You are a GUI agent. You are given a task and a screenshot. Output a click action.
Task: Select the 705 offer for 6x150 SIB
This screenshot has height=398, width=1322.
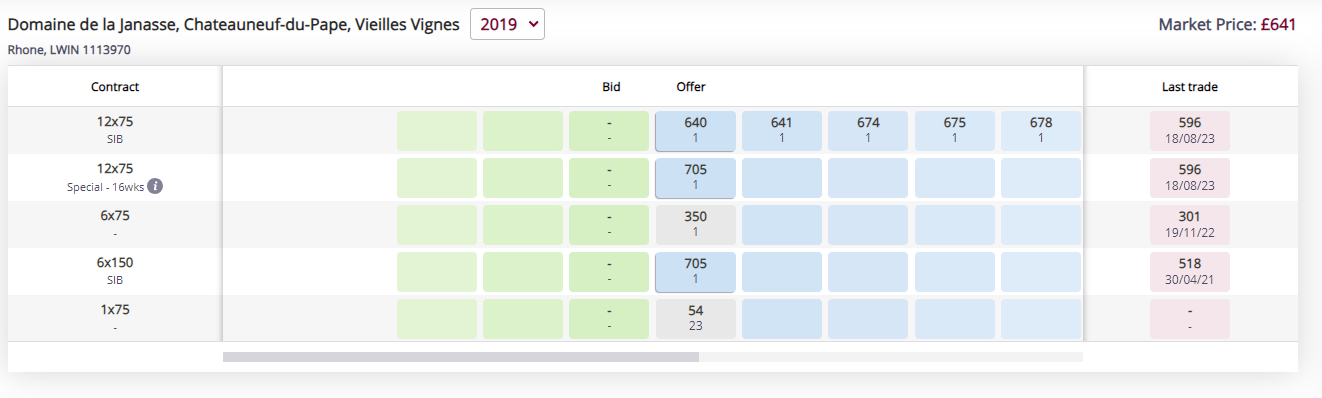pyautogui.click(x=695, y=272)
